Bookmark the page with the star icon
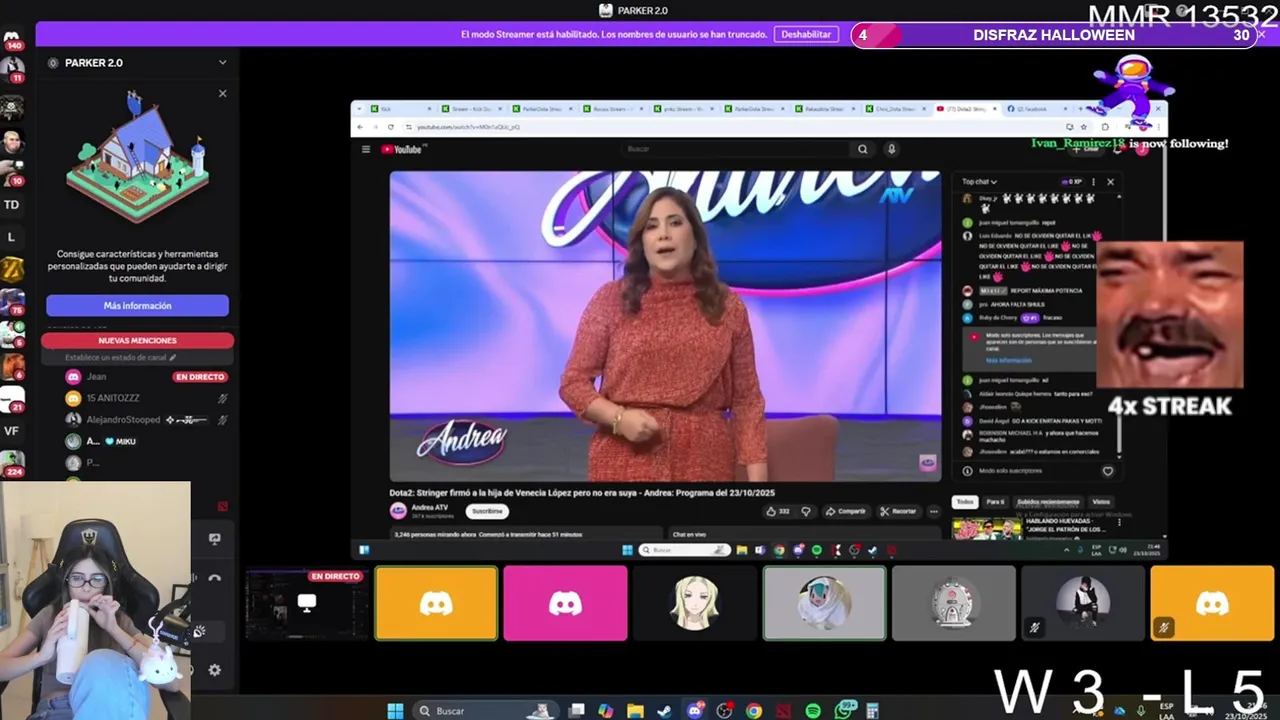Viewport: 1280px width, 720px height. [x=1084, y=127]
